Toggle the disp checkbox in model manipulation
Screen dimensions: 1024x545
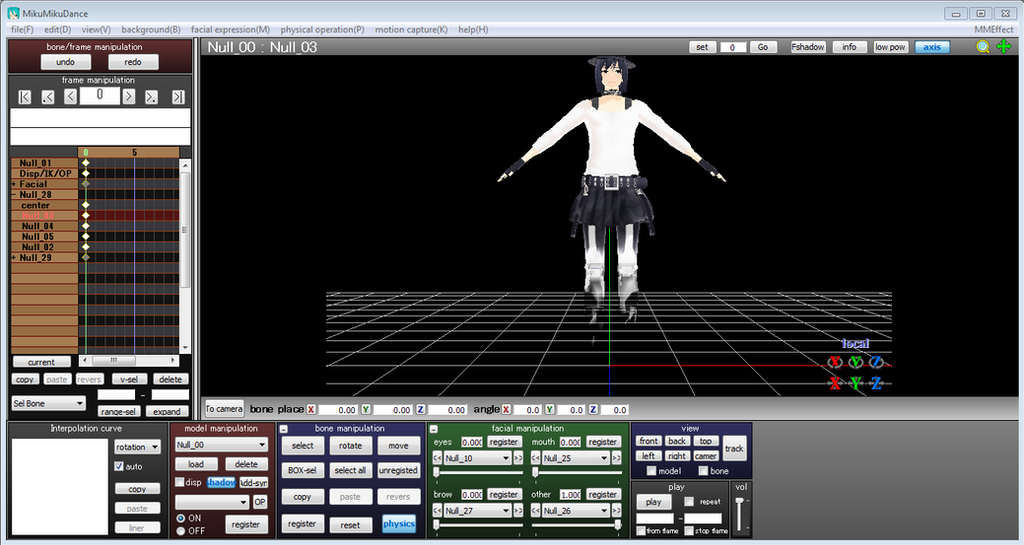click(180, 482)
